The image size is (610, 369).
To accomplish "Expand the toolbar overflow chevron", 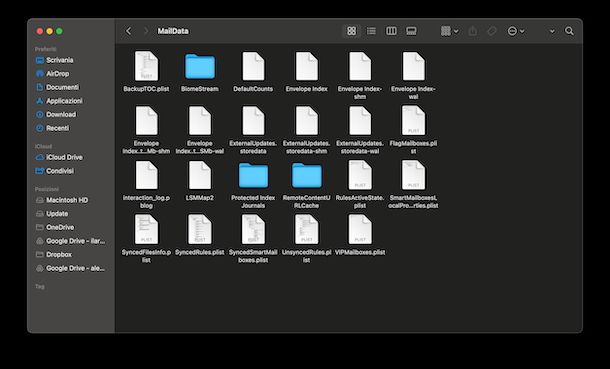I will 552,31.
